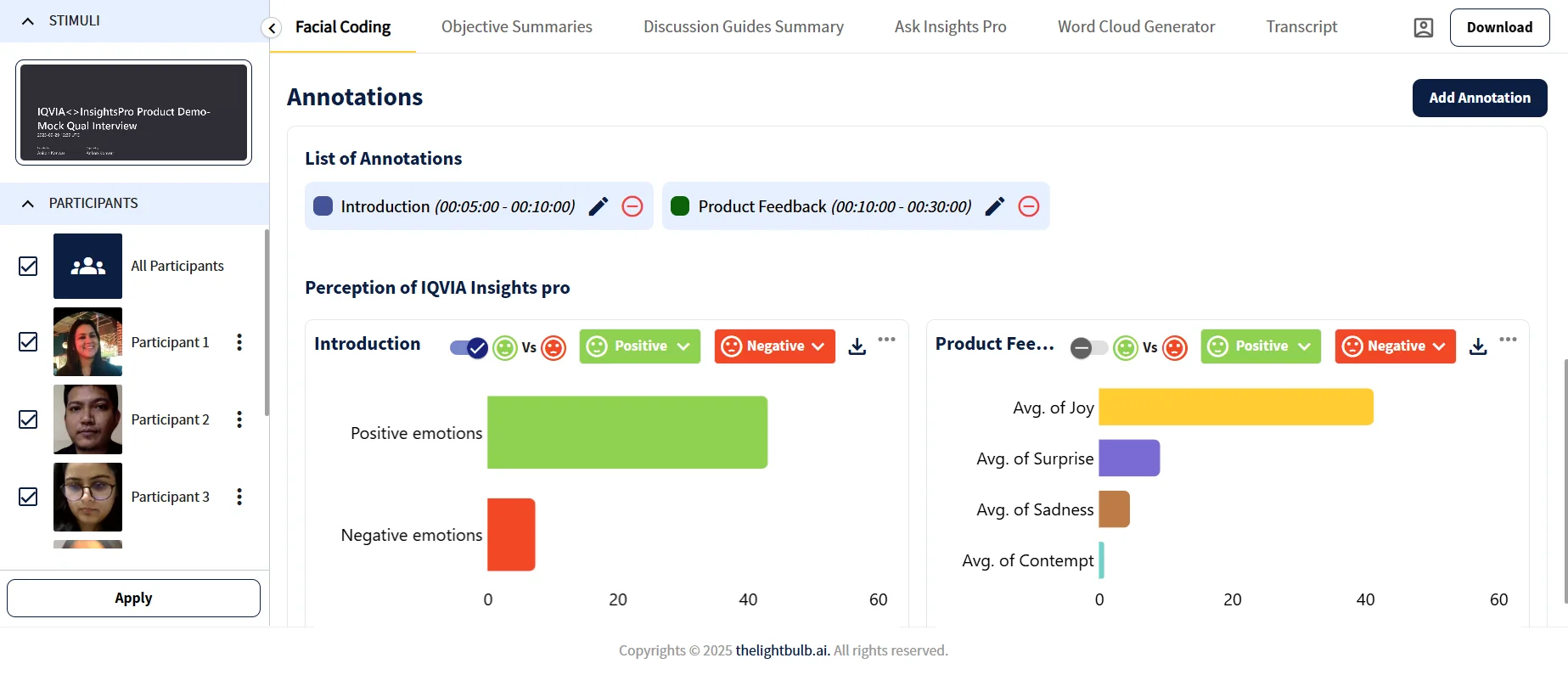Click the green Product Feedback color swatch

[x=680, y=206]
